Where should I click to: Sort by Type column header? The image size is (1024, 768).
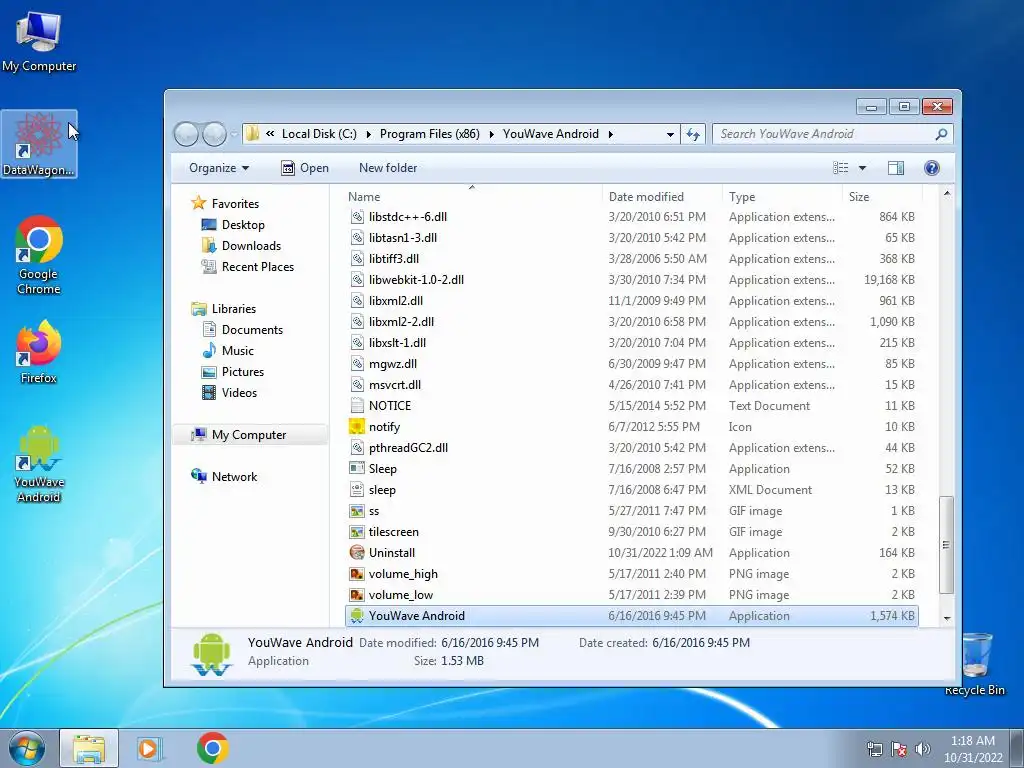point(782,197)
